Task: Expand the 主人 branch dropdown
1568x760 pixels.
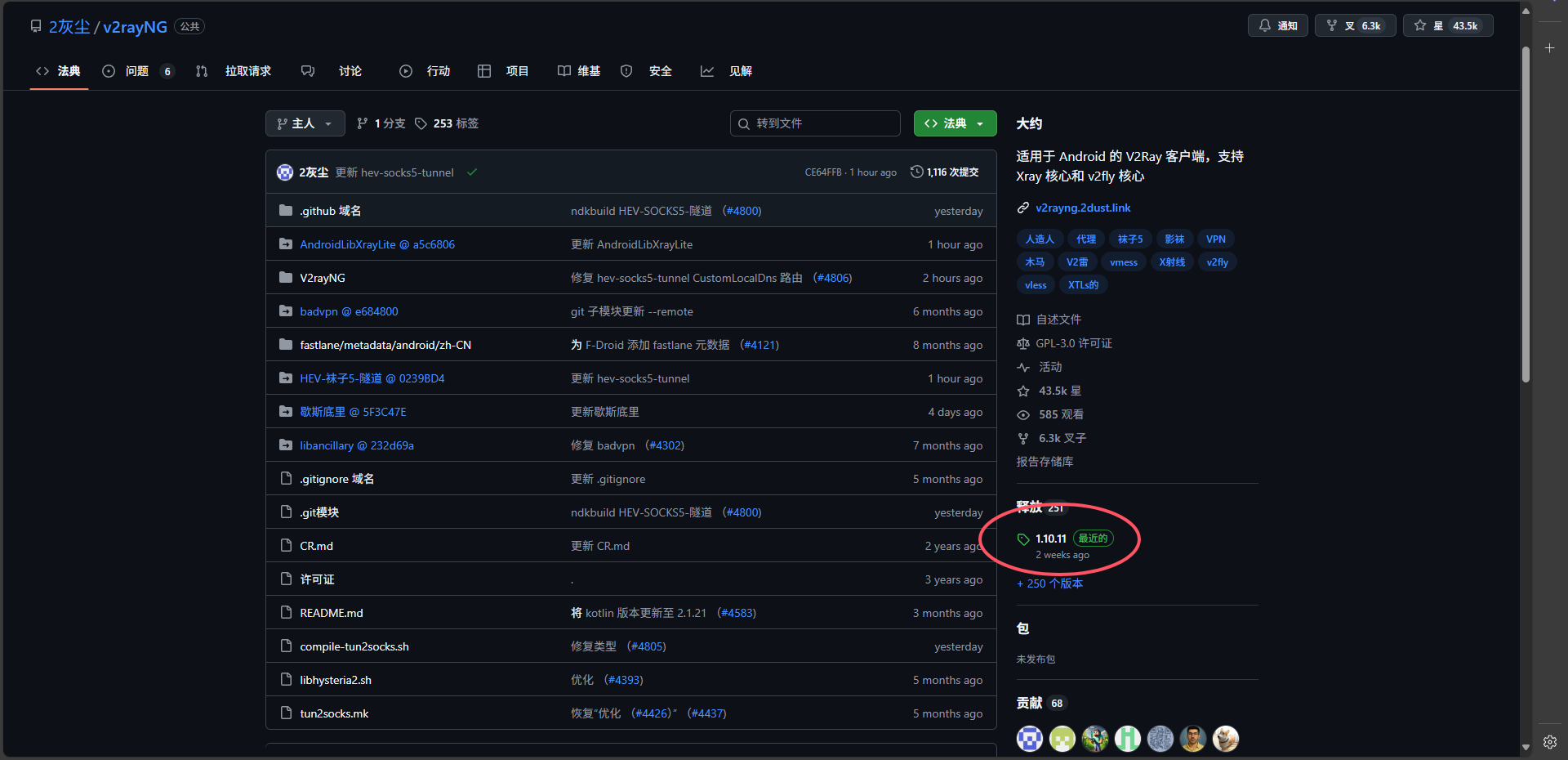Action: point(305,123)
